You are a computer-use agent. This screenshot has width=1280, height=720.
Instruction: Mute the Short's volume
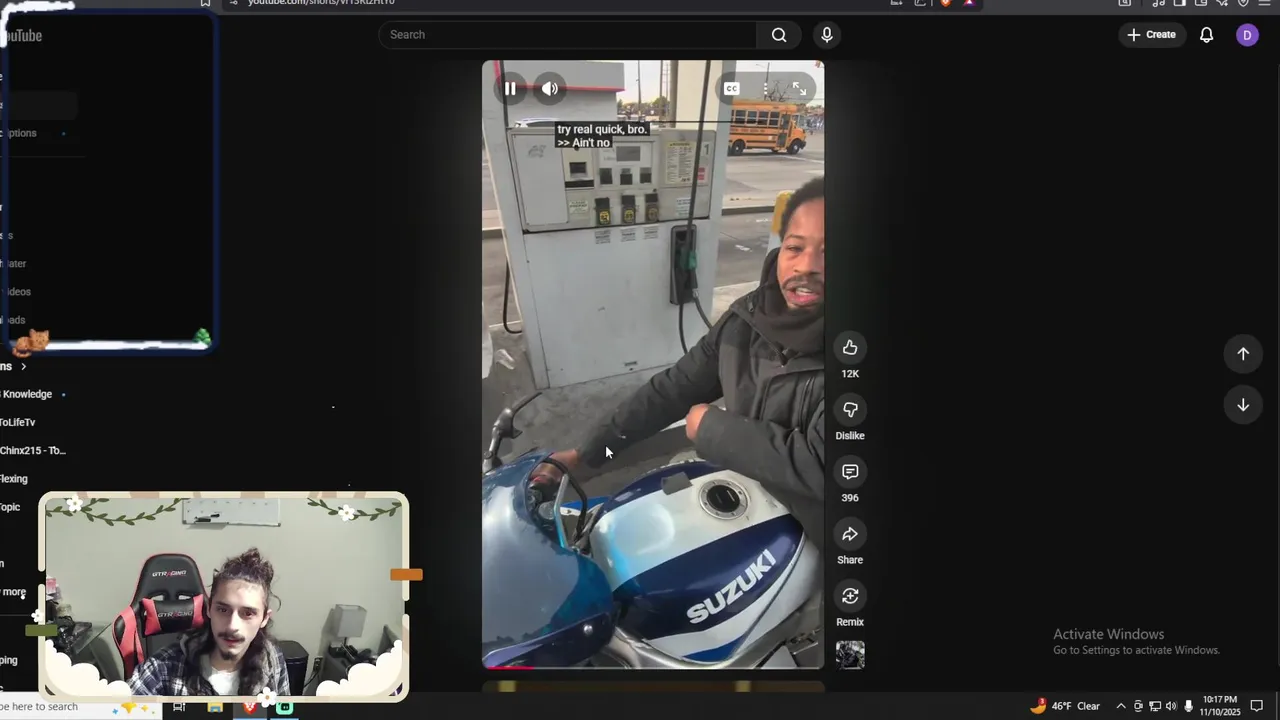[550, 89]
